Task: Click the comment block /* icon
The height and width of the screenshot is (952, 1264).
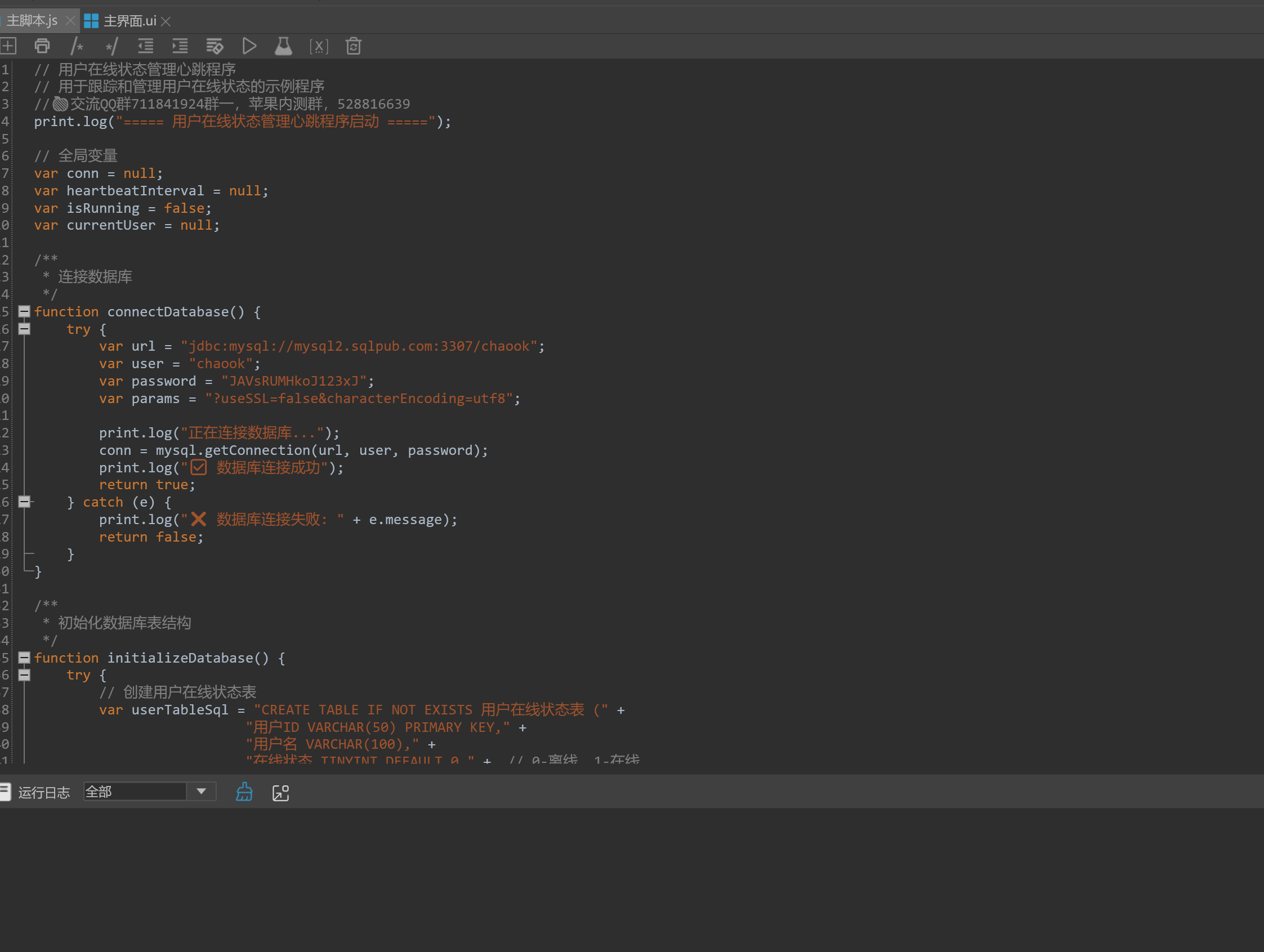Action: (77, 46)
